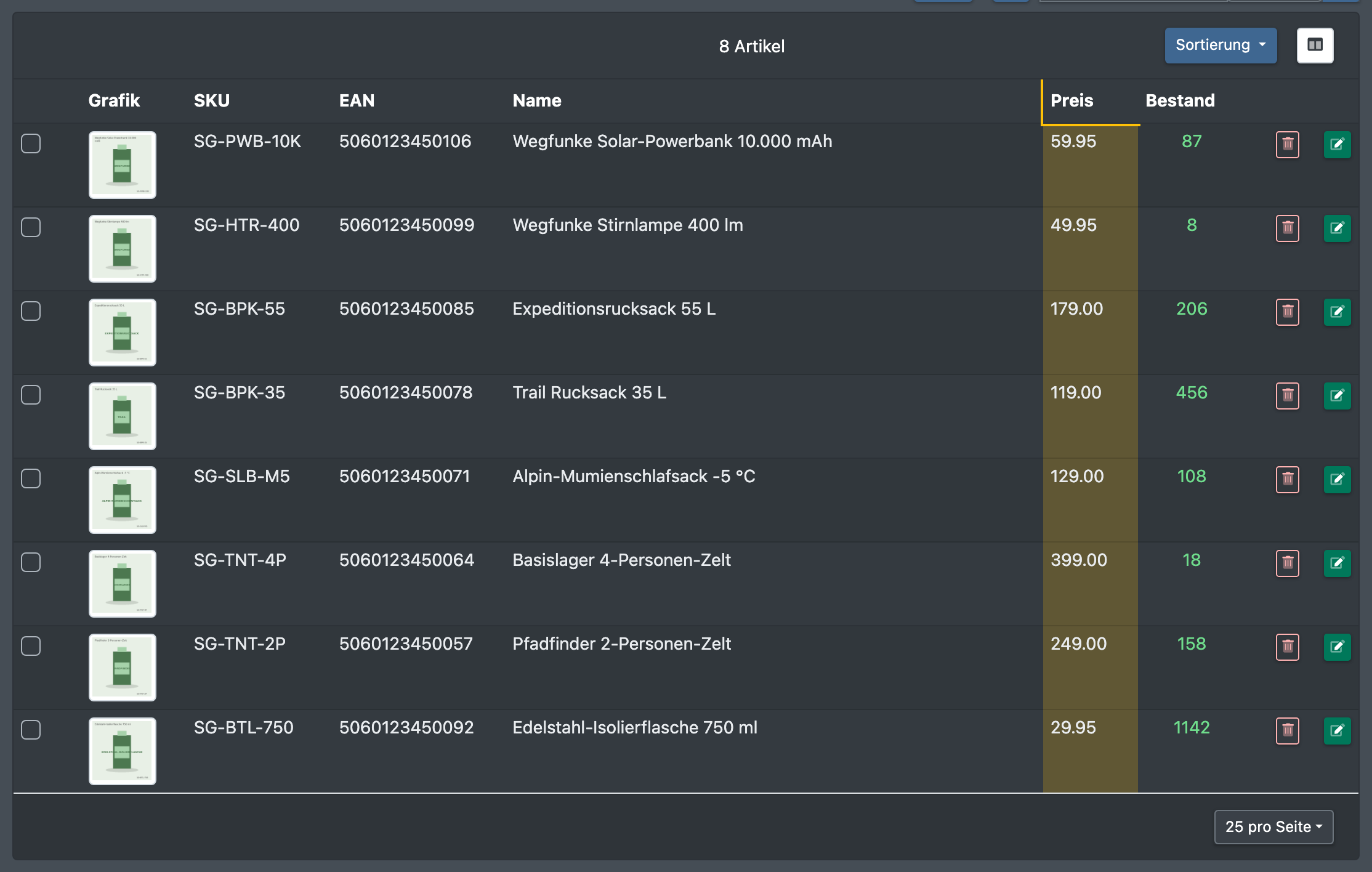Viewport: 1372px width, 872px height.
Task: Click the Name column header
Action: click(537, 100)
